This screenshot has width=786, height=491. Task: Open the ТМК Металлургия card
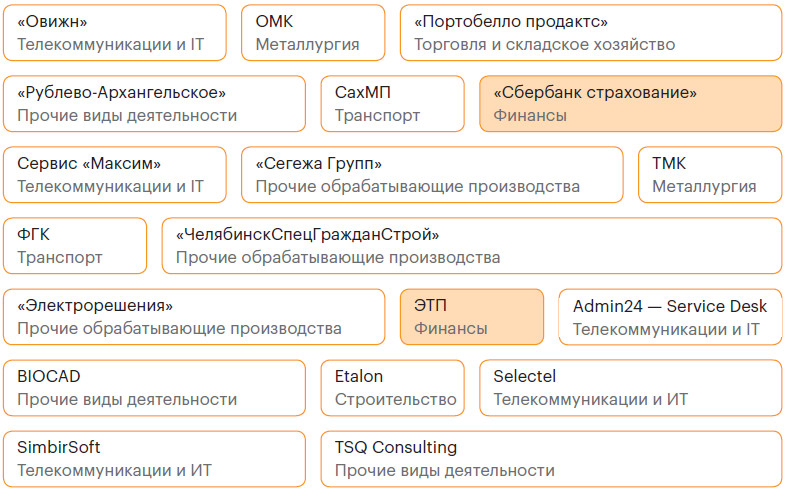click(x=709, y=175)
